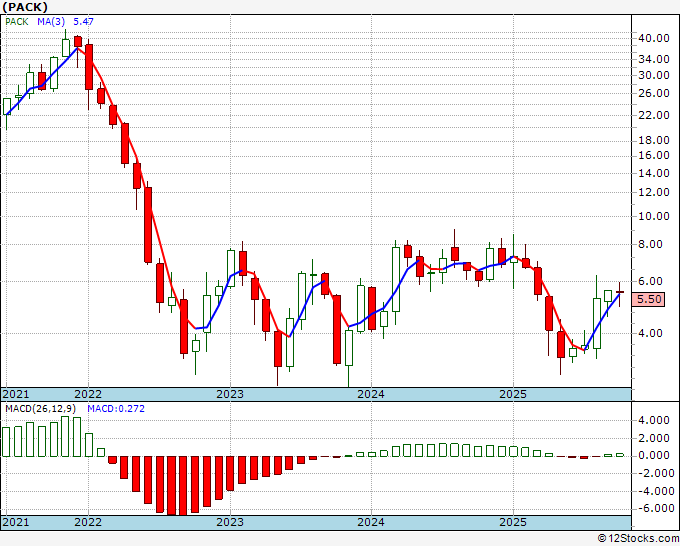This screenshot has width=680, height=546.
Task: Select 2023 on the MACD panel time axis
Action: click(230, 522)
